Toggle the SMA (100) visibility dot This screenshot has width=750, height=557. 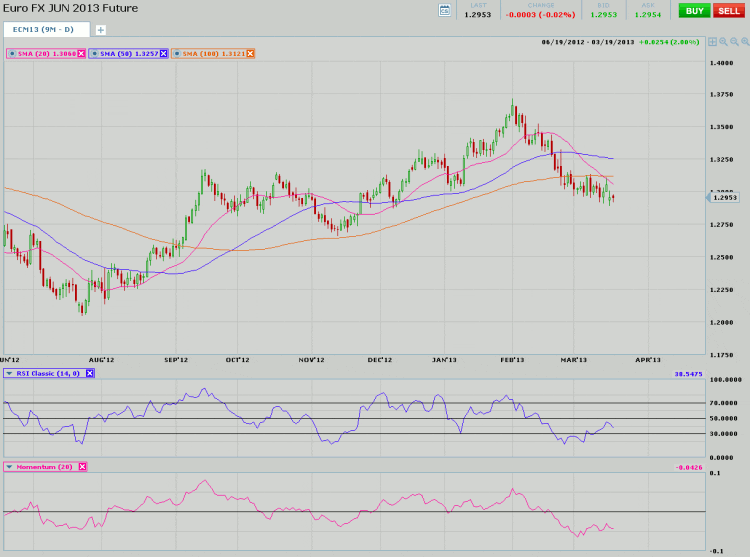tap(177, 53)
